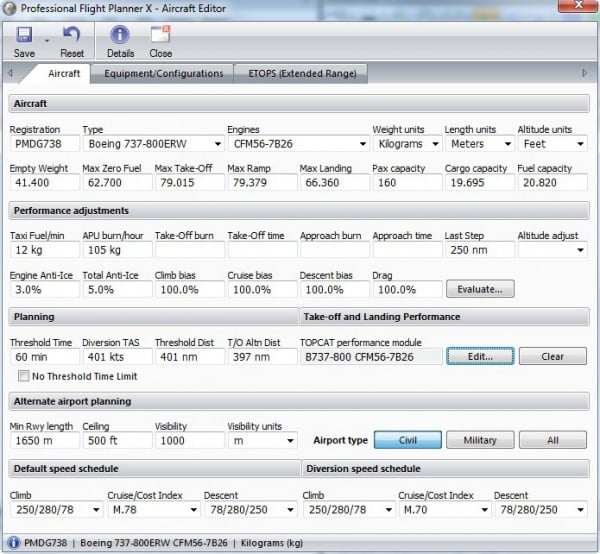The width and height of the screenshot is (600, 554).
Task: Select All airport types
Action: point(552,440)
